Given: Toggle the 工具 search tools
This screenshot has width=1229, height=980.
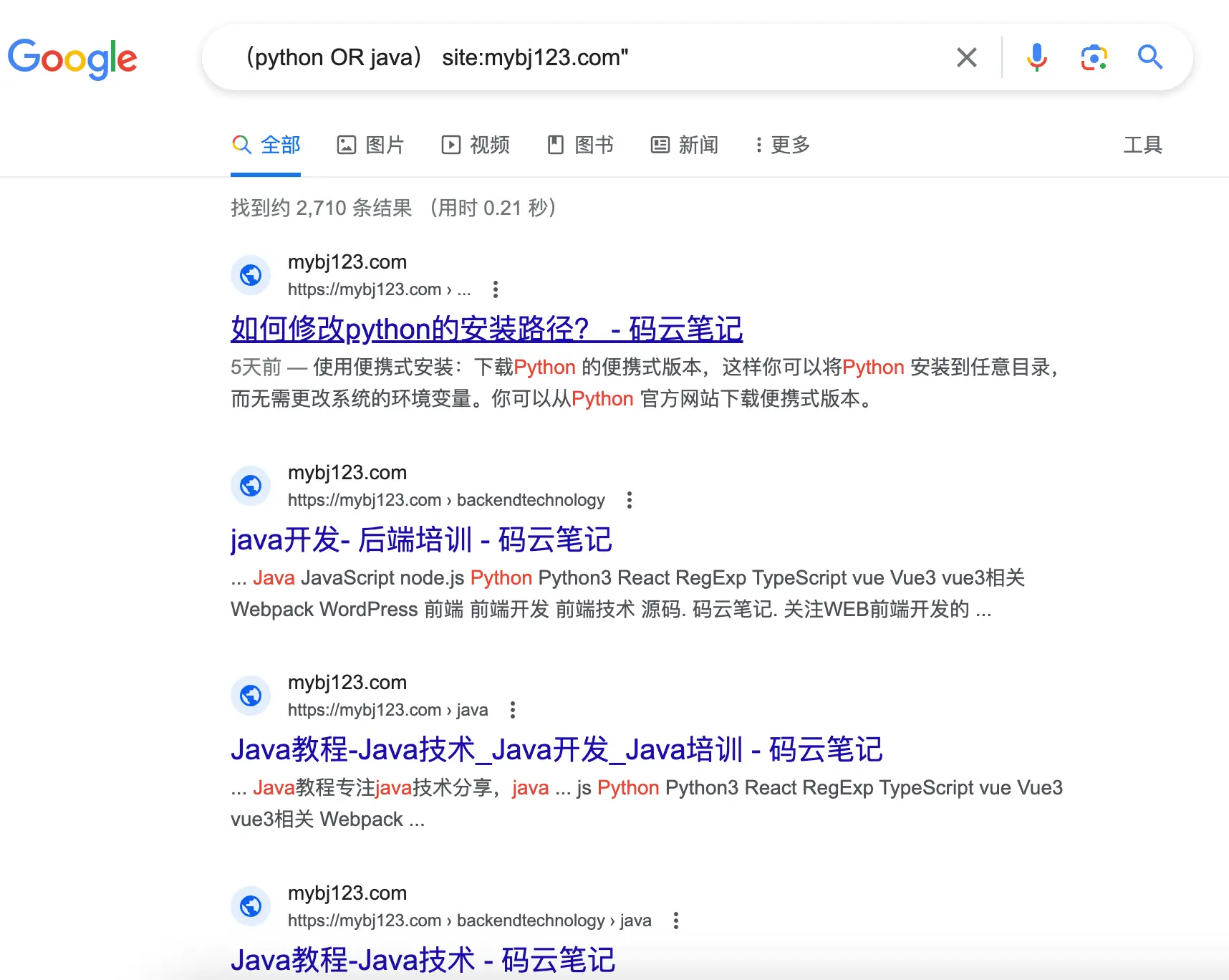Looking at the screenshot, I should 1143,145.
